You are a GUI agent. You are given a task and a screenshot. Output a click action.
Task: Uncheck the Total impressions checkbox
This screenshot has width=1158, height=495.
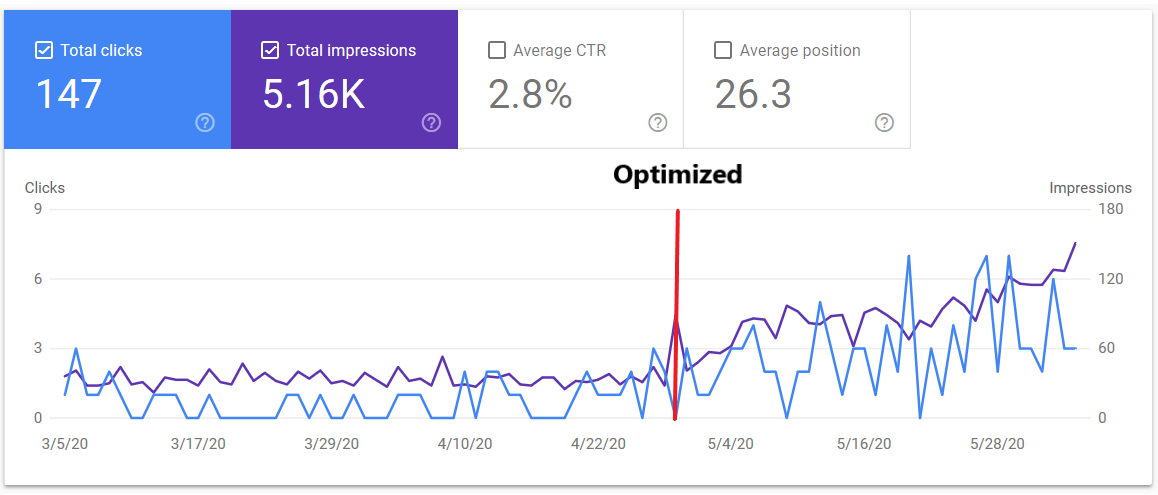[269, 50]
